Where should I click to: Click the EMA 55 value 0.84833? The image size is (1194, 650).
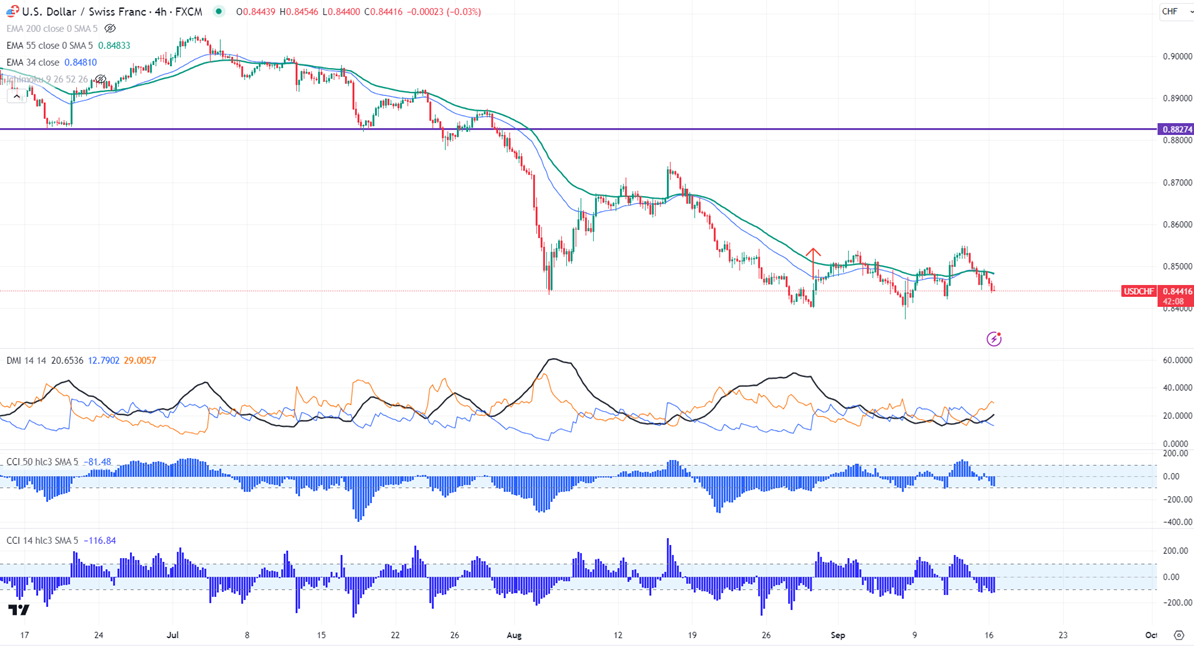tap(114, 46)
